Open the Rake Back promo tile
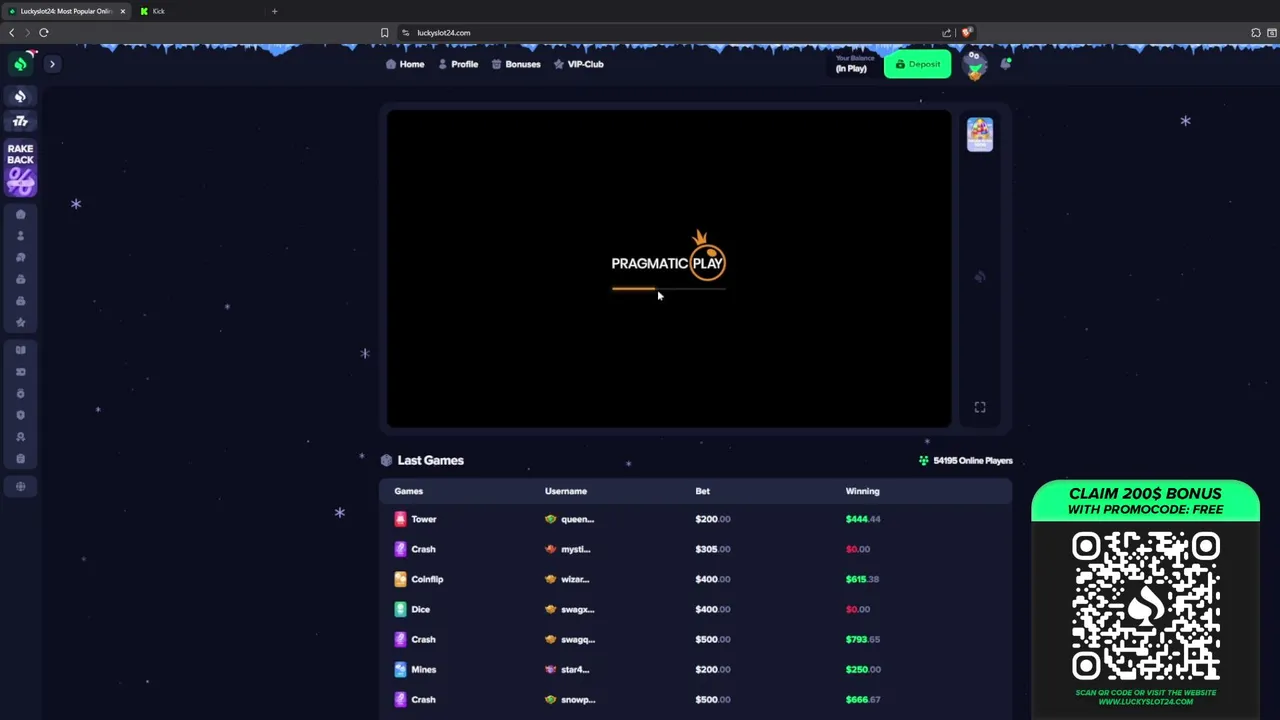Viewport: 1280px width, 720px height. pyautogui.click(x=20, y=167)
